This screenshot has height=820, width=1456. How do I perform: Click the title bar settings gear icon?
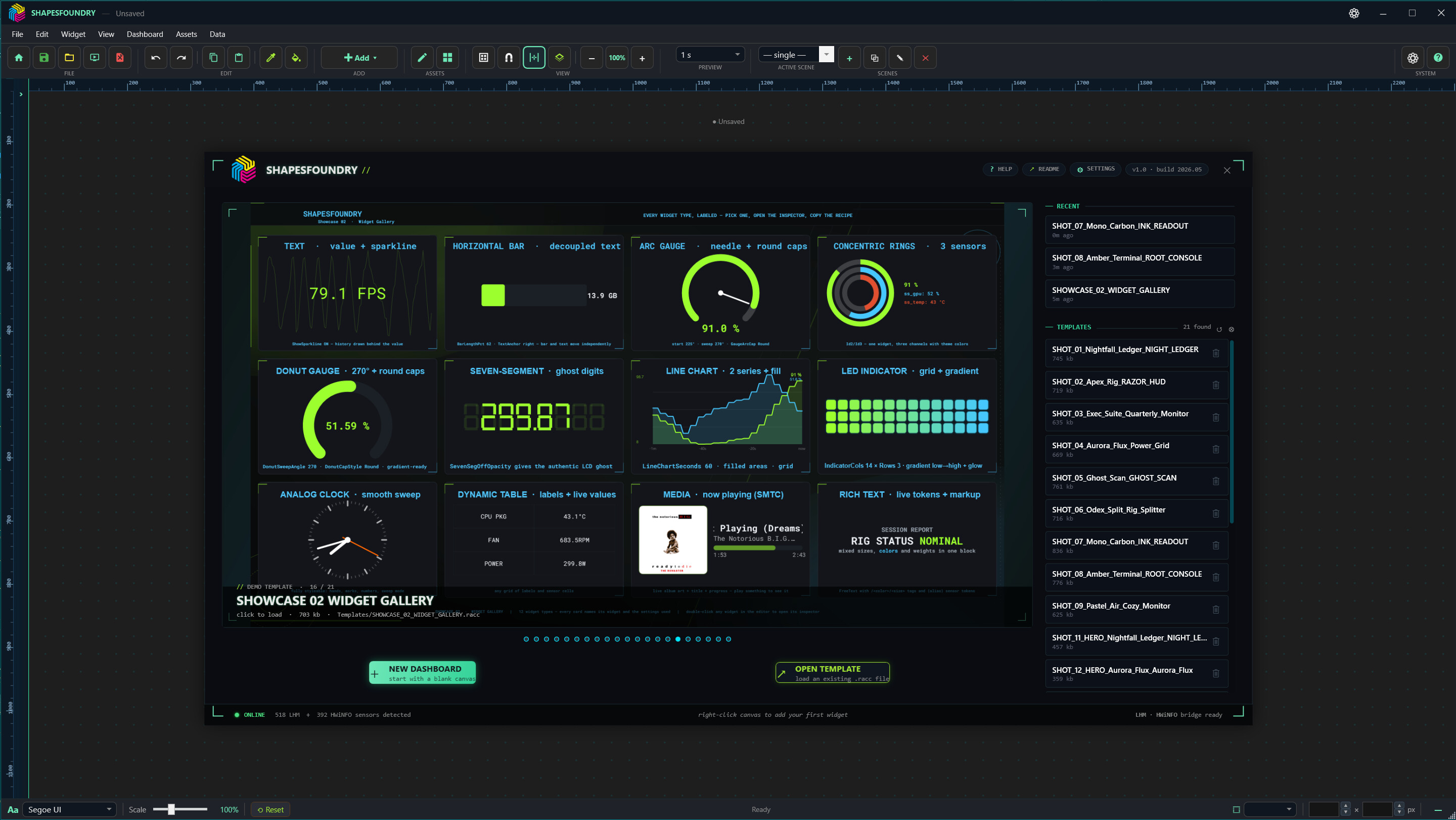pyautogui.click(x=1354, y=13)
